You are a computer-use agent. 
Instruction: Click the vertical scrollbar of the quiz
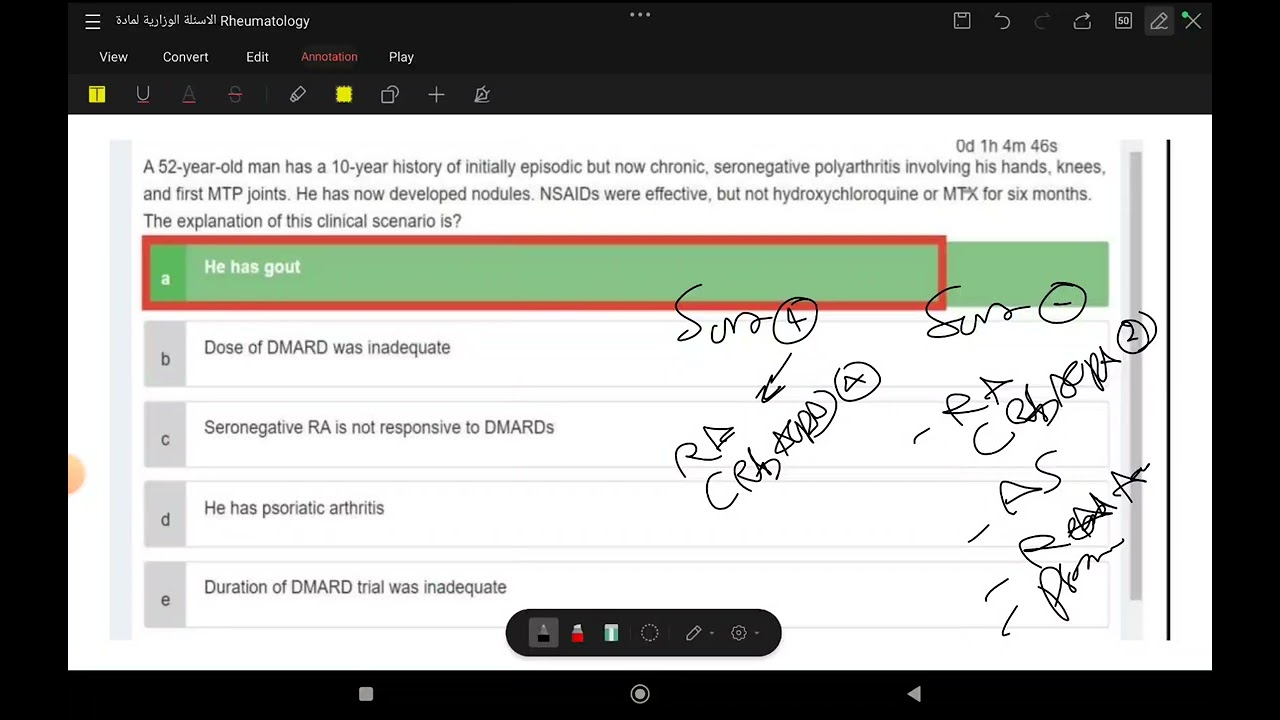(x=1135, y=376)
